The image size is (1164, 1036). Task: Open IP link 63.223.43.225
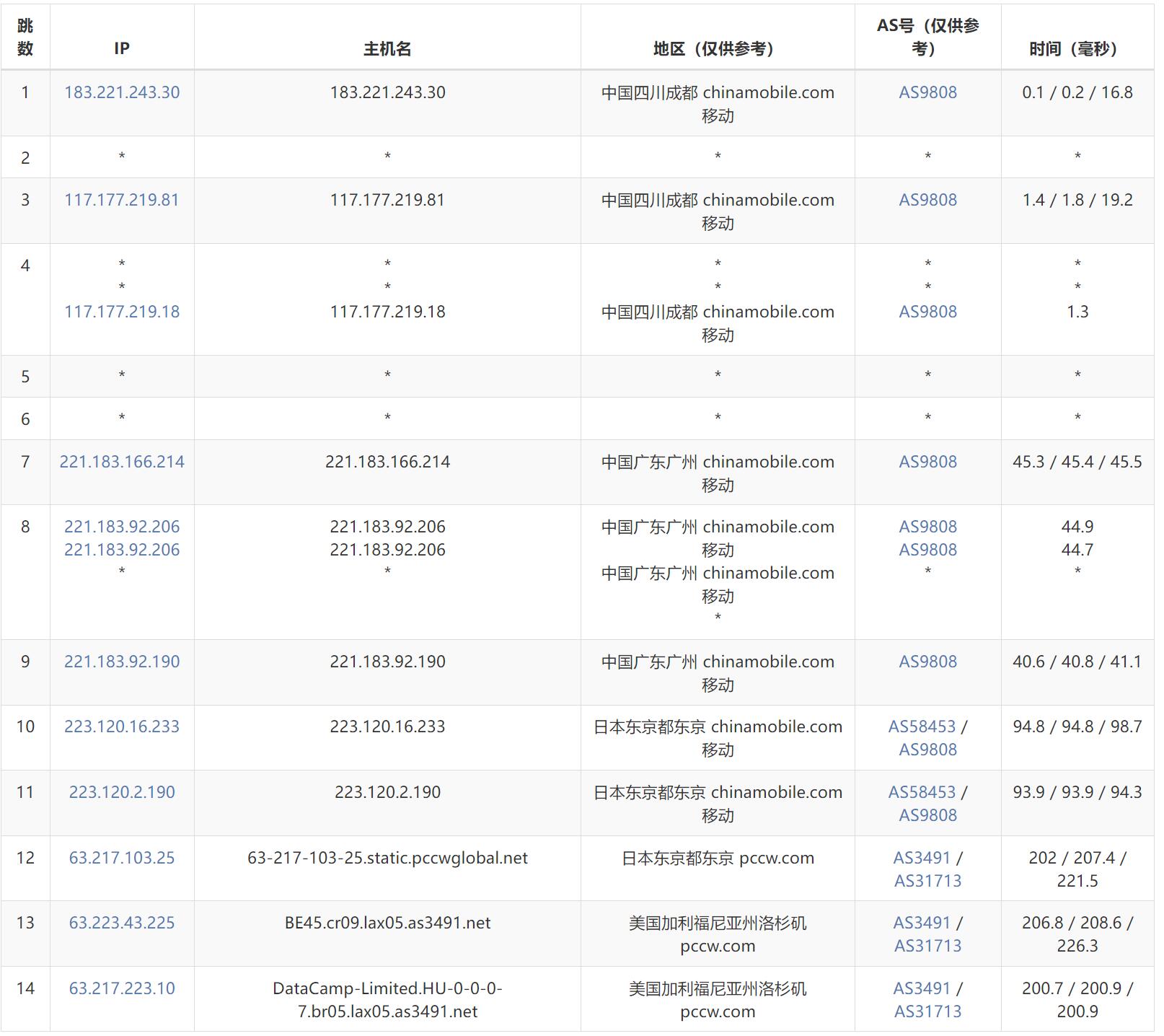click(x=122, y=923)
